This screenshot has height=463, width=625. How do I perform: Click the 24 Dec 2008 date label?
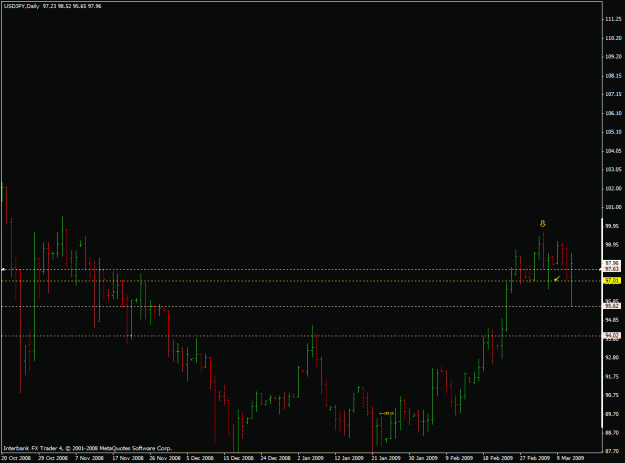[276, 458]
